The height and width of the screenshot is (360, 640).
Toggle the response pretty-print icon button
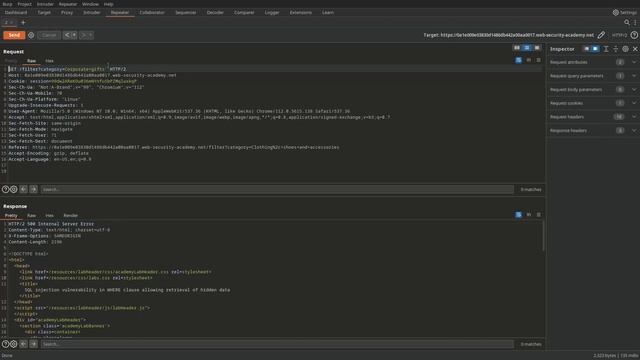click(518, 215)
